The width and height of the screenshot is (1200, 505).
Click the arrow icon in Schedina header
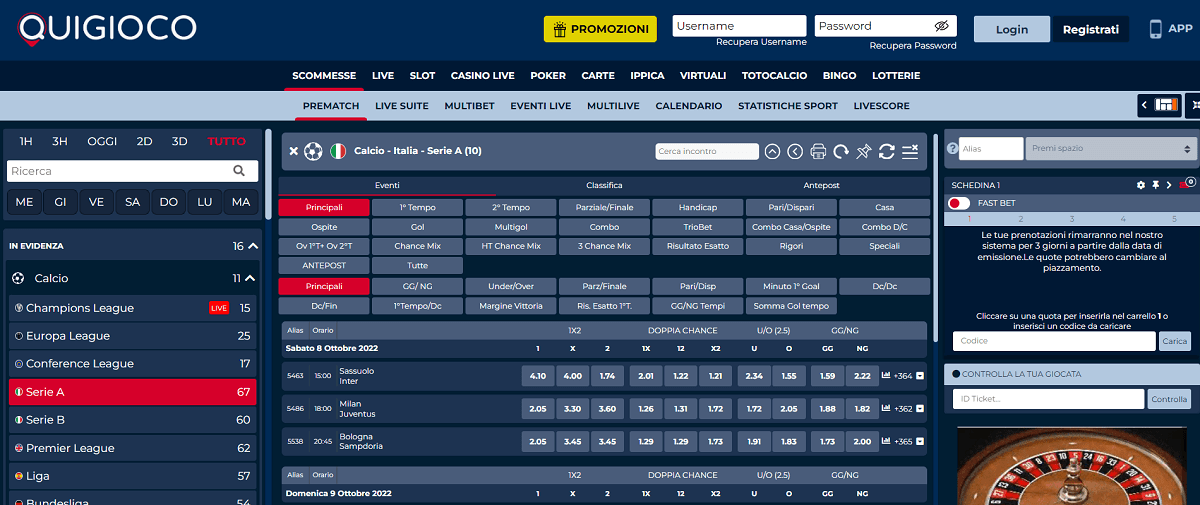tap(1168, 185)
